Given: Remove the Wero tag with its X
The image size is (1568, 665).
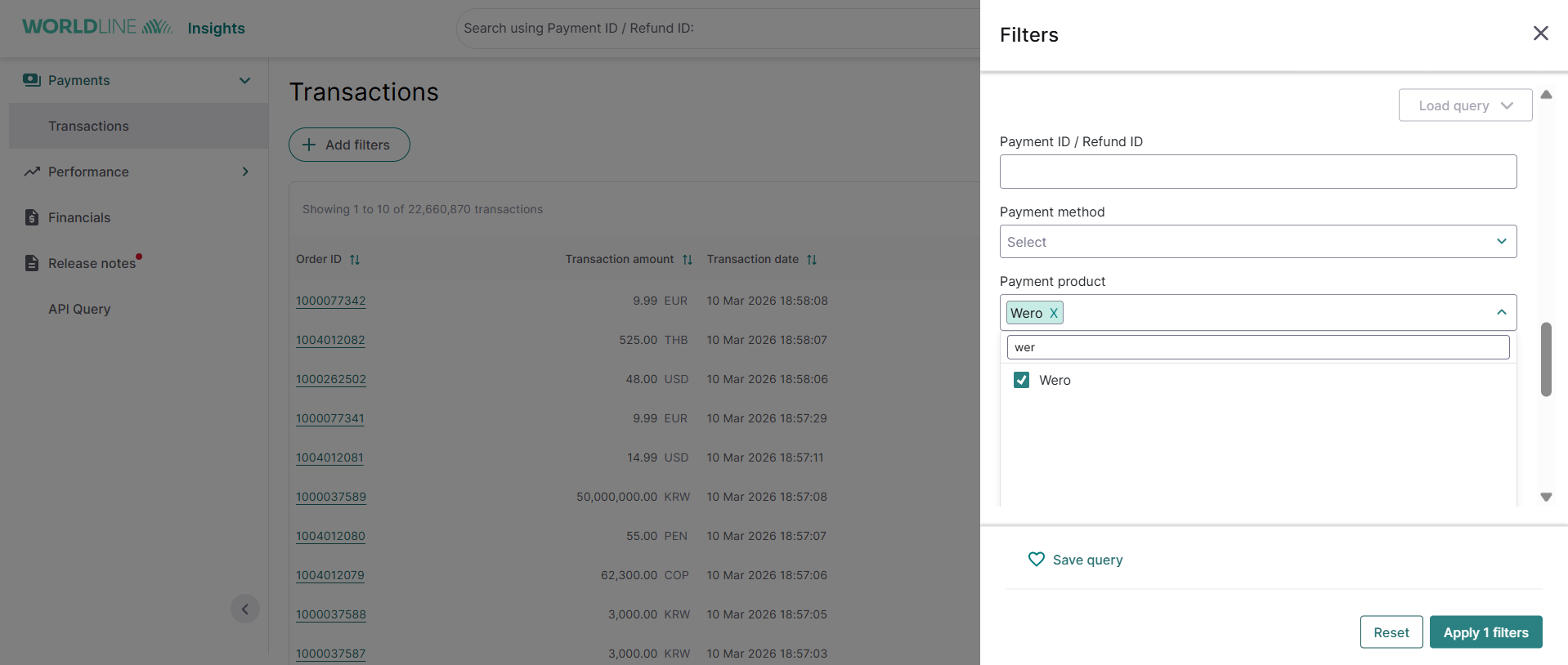Looking at the screenshot, I should click(x=1054, y=313).
